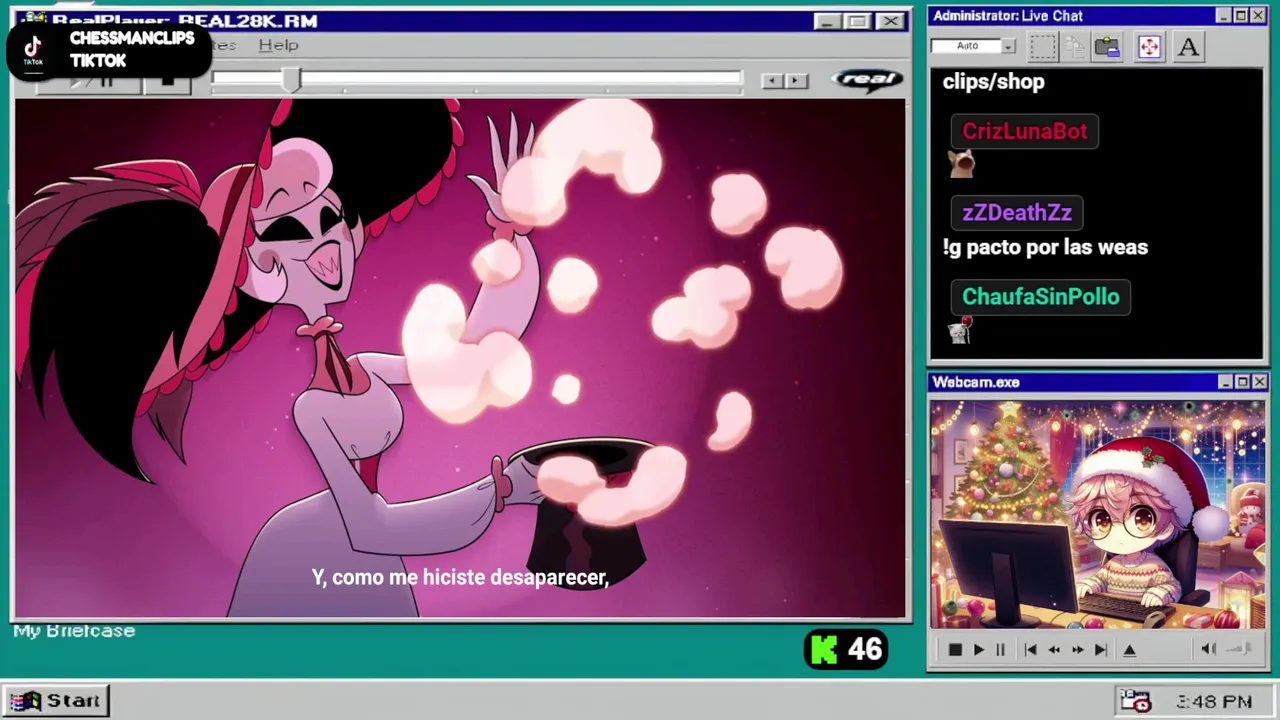Minimize the Live Chat window
The width and height of the screenshot is (1280, 720).
(x=1224, y=16)
